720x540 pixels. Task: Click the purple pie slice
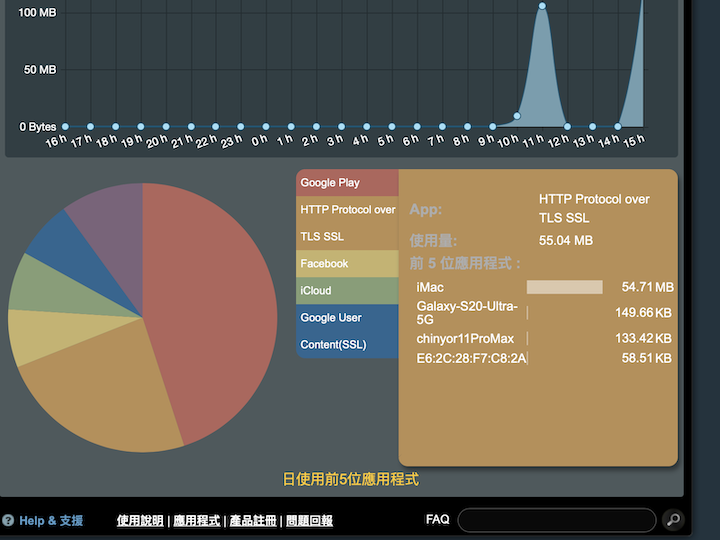click(117, 230)
